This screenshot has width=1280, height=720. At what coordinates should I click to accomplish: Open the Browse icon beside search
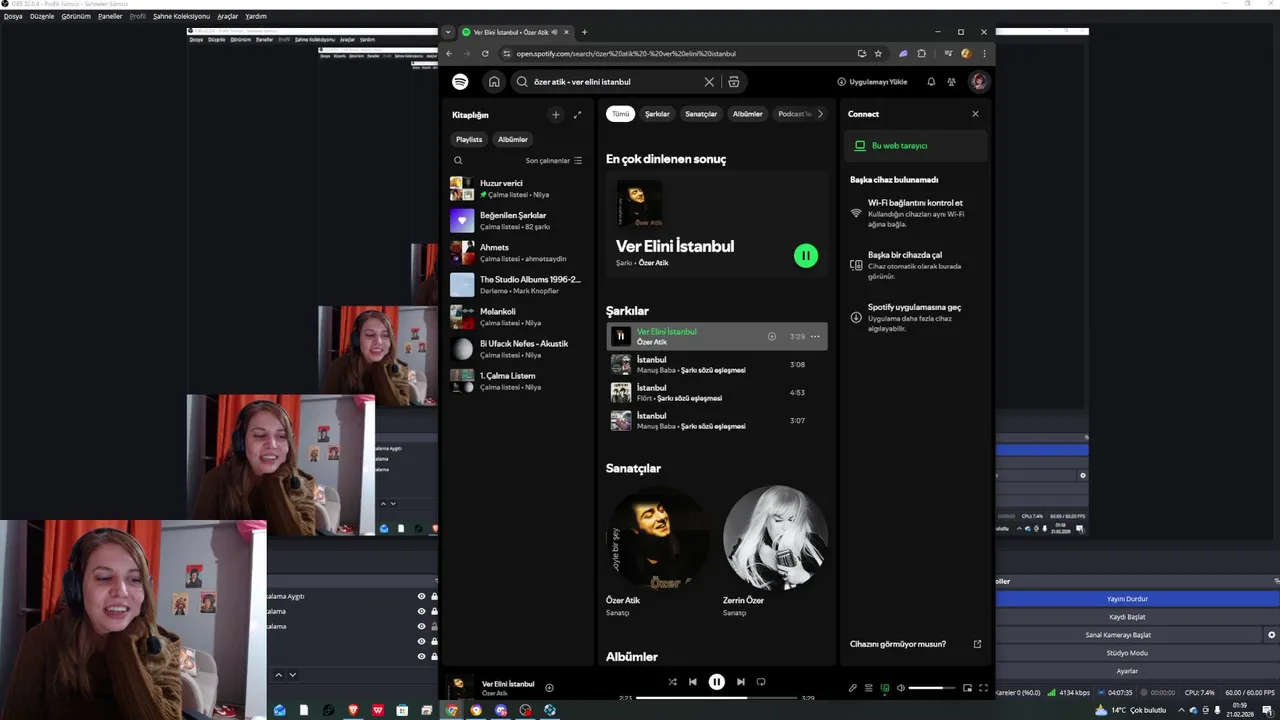pyautogui.click(x=734, y=82)
